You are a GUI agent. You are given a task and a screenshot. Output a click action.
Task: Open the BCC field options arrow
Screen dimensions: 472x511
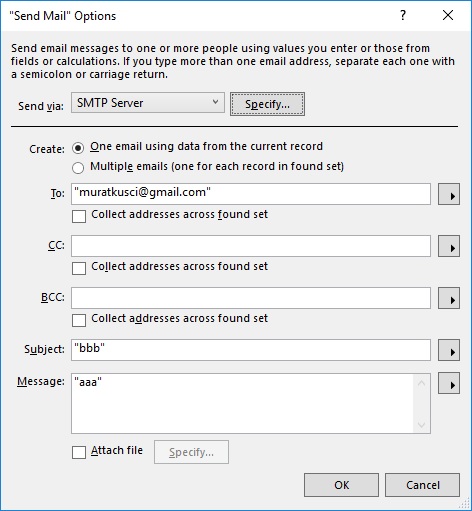click(449, 298)
